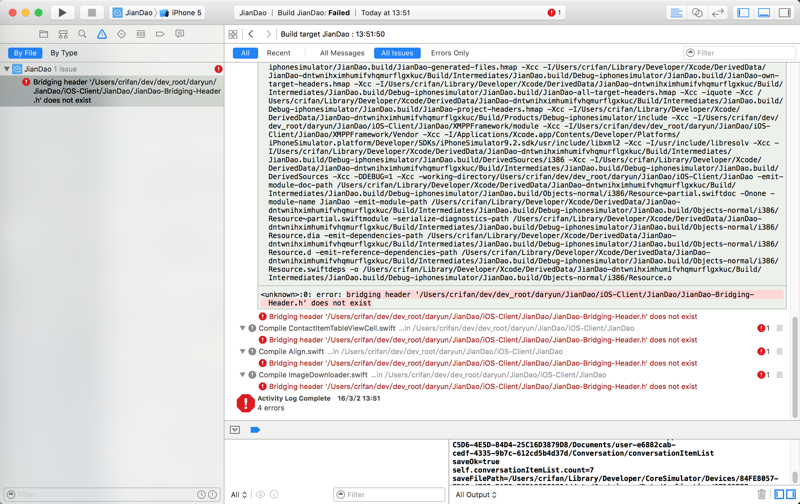
Task: Open variables view All scope menu
Action: coord(239,495)
